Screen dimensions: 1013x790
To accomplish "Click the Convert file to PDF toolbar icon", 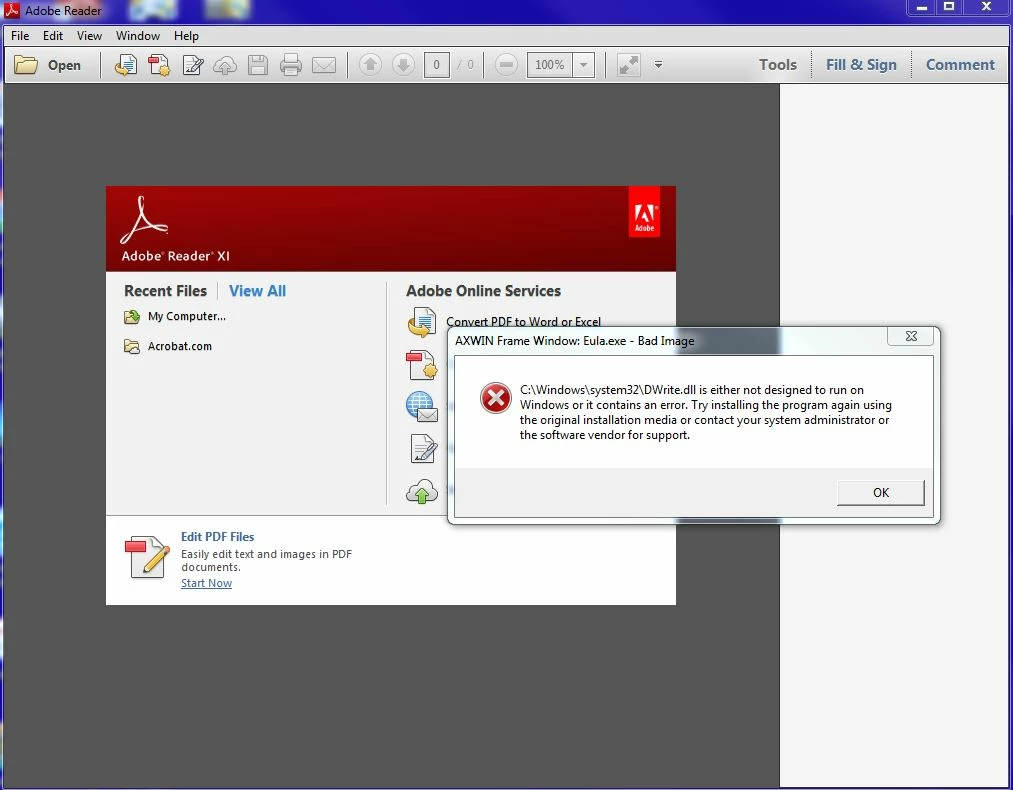I will tap(125, 65).
